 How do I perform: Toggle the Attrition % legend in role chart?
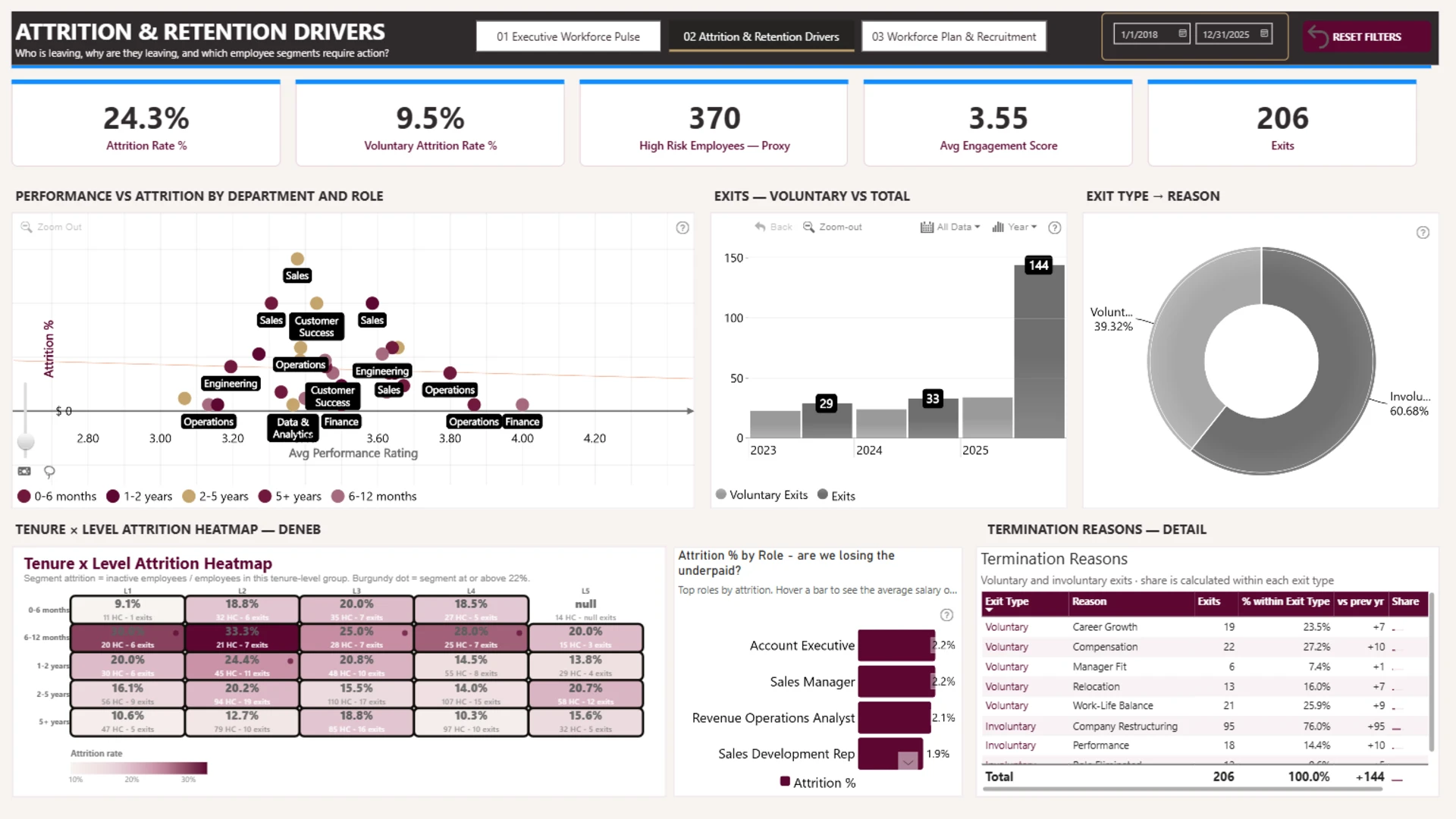click(817, 783)
